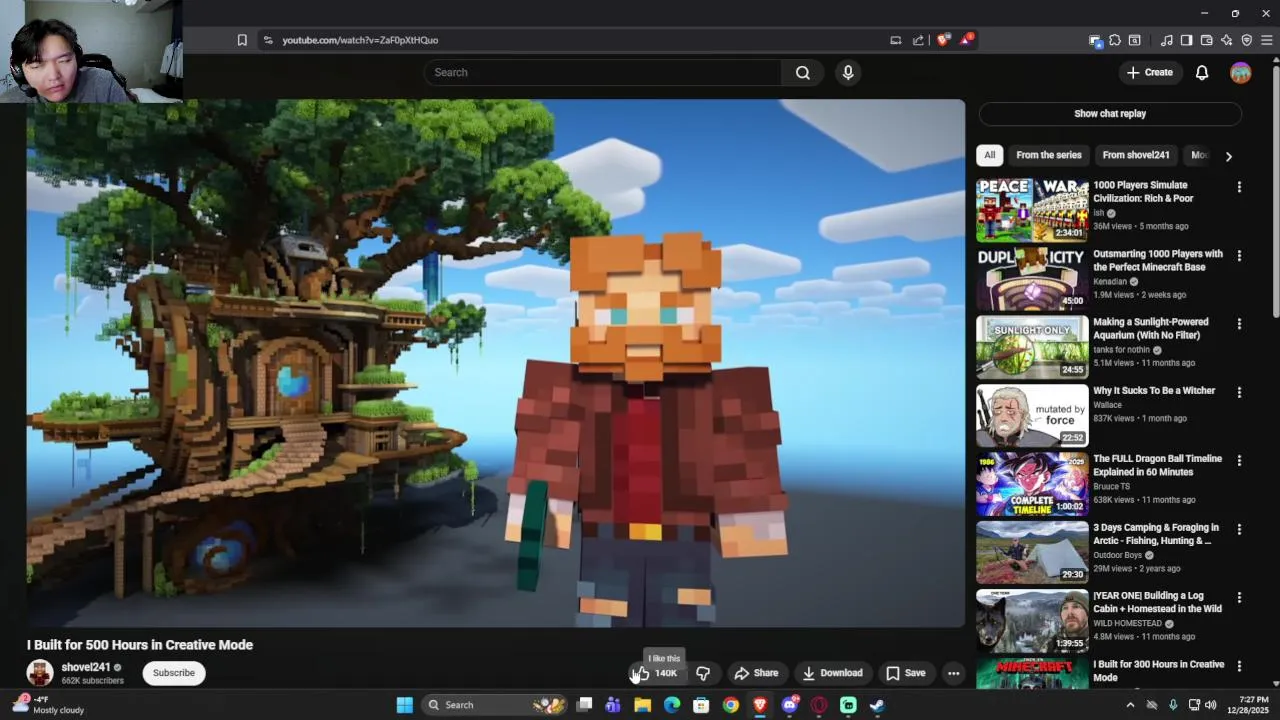Click into the YouTube search field

[x=603, y=72]
